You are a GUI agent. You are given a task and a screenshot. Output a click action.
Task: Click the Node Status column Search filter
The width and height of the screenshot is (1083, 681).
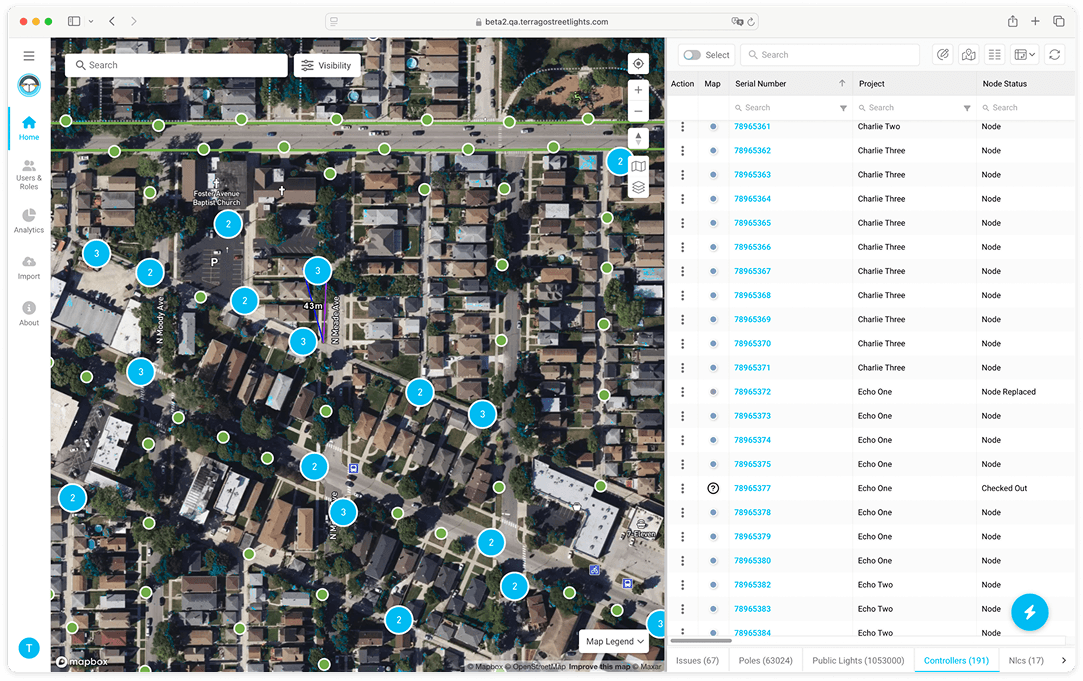point(1026,108)
